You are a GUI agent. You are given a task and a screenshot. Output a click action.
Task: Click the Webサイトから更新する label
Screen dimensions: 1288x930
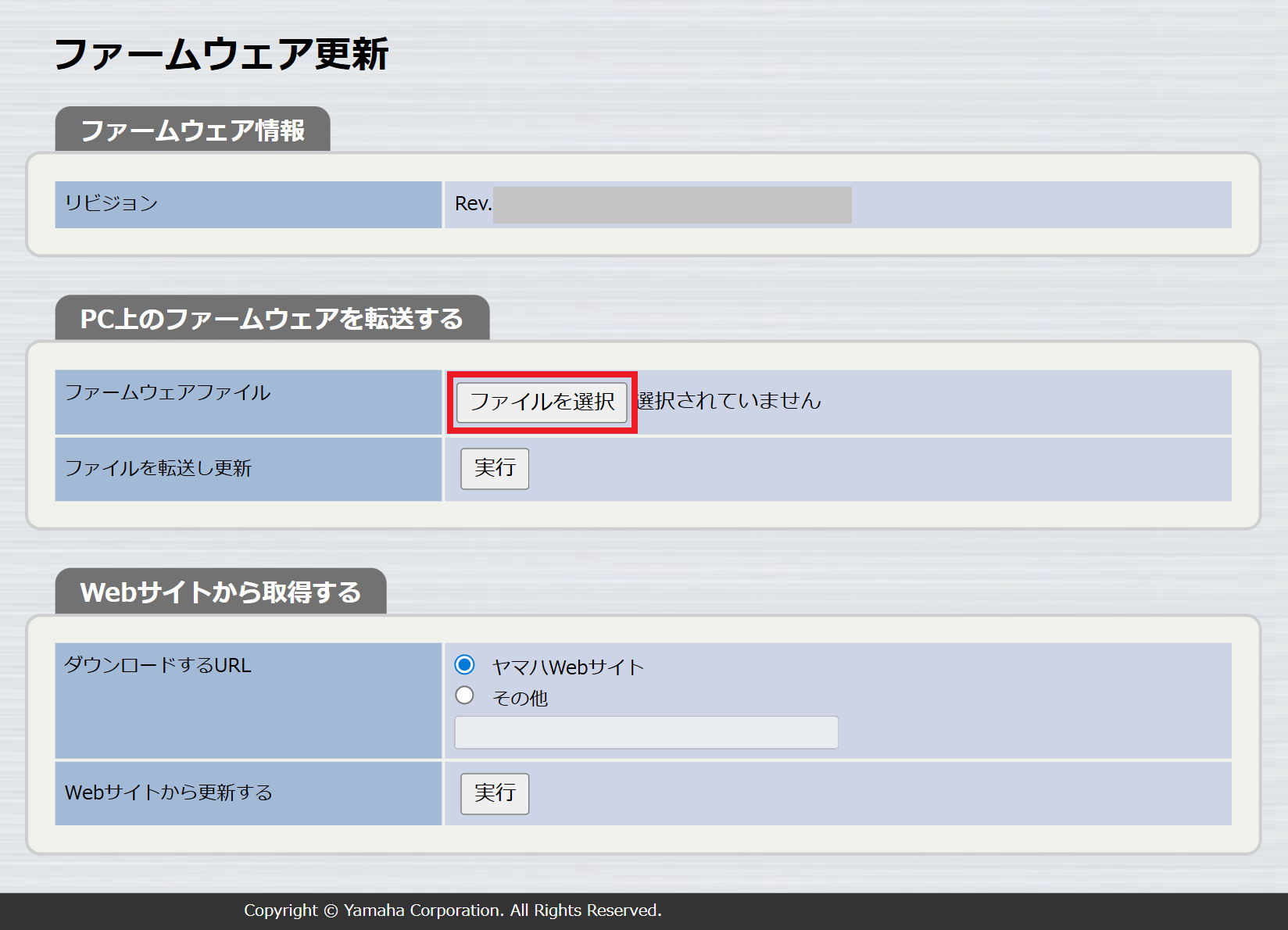click(169, 792)
